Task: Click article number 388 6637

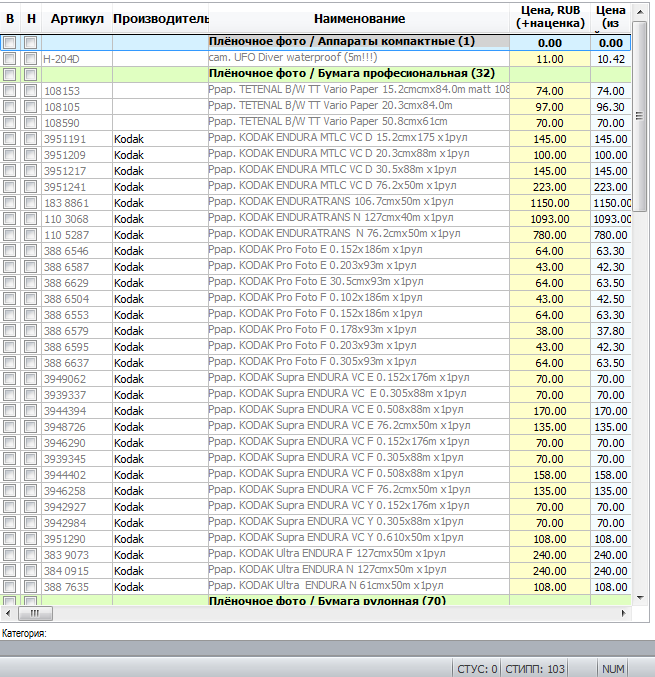Action: pos(66,363)
